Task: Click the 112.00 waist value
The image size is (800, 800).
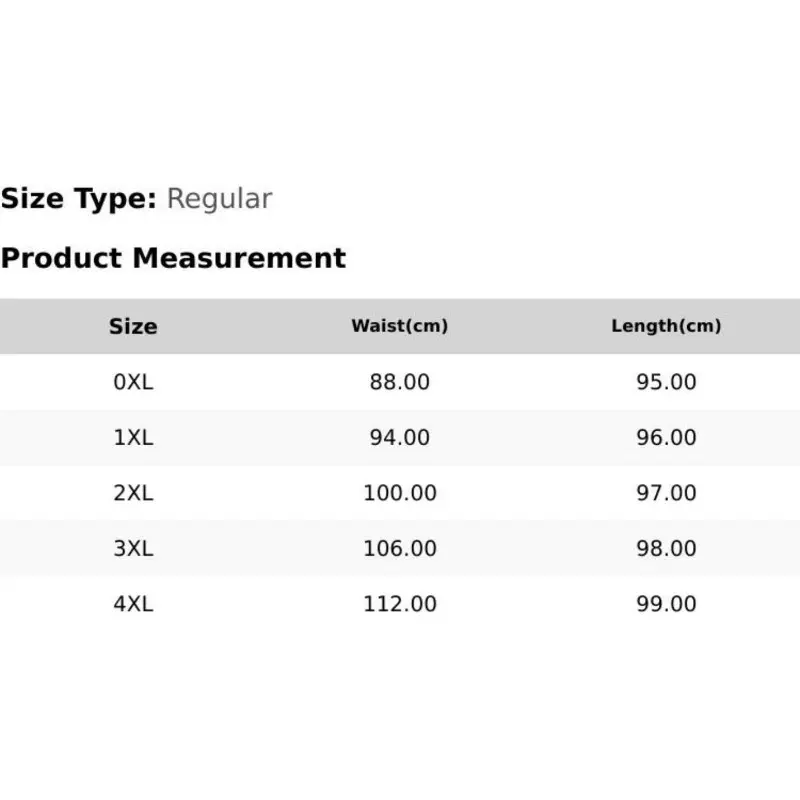Action: pos(399,604)
